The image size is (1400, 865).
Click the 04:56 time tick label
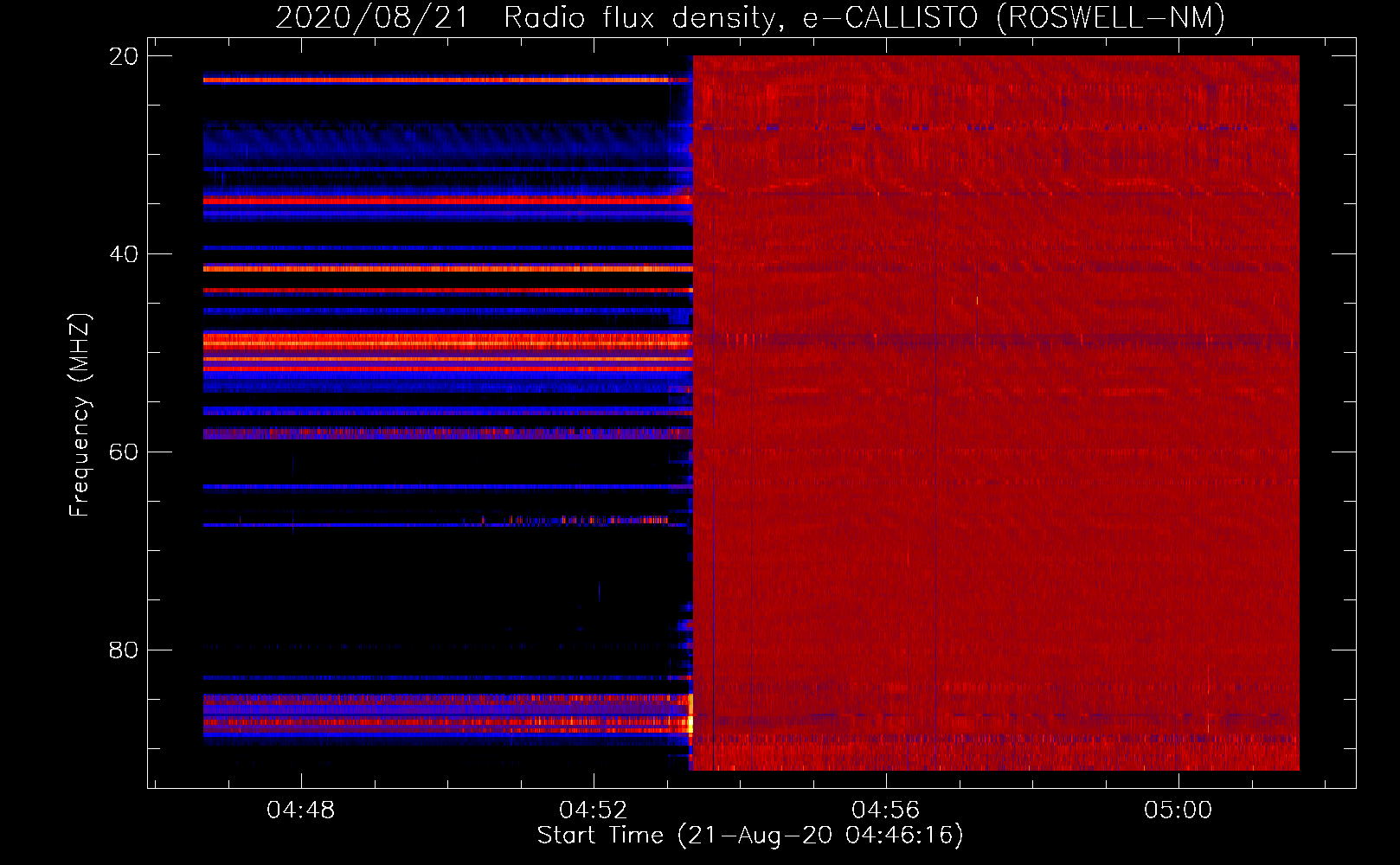coord(886,811)
